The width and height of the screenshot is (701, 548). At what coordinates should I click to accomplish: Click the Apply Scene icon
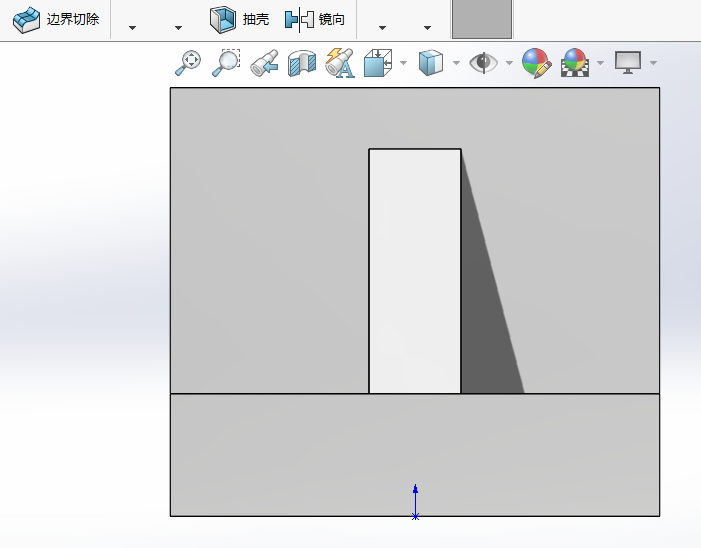(575, 63)
